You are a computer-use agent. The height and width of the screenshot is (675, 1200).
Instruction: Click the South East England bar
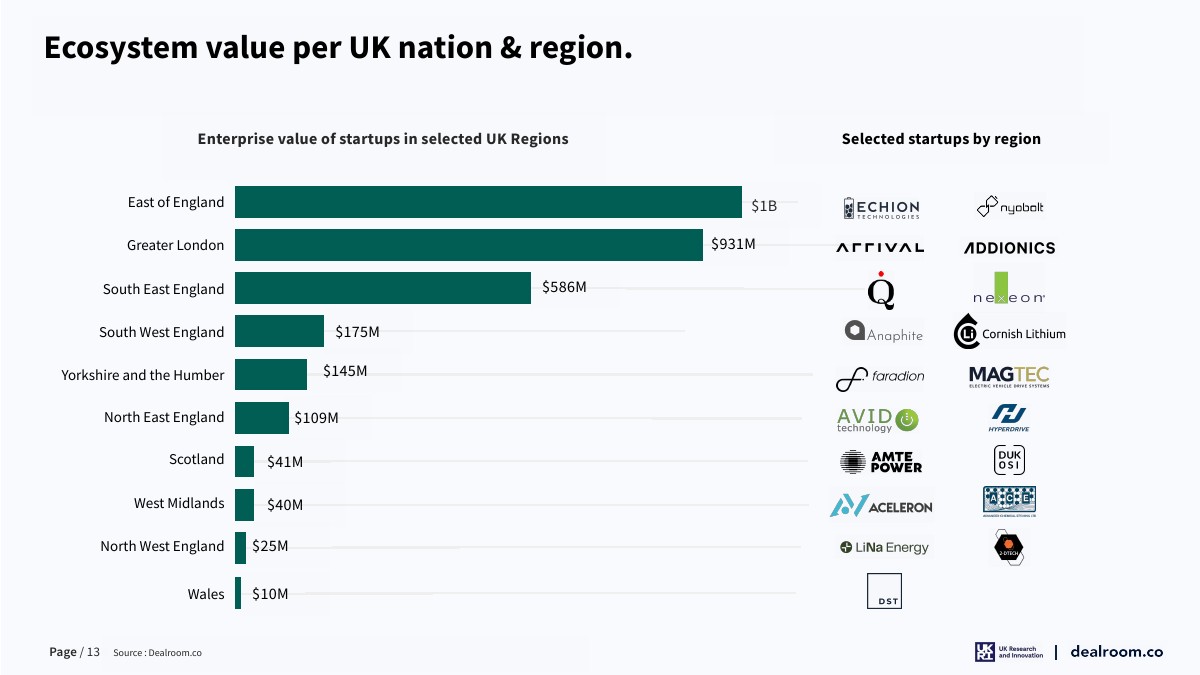coord(382,288)
